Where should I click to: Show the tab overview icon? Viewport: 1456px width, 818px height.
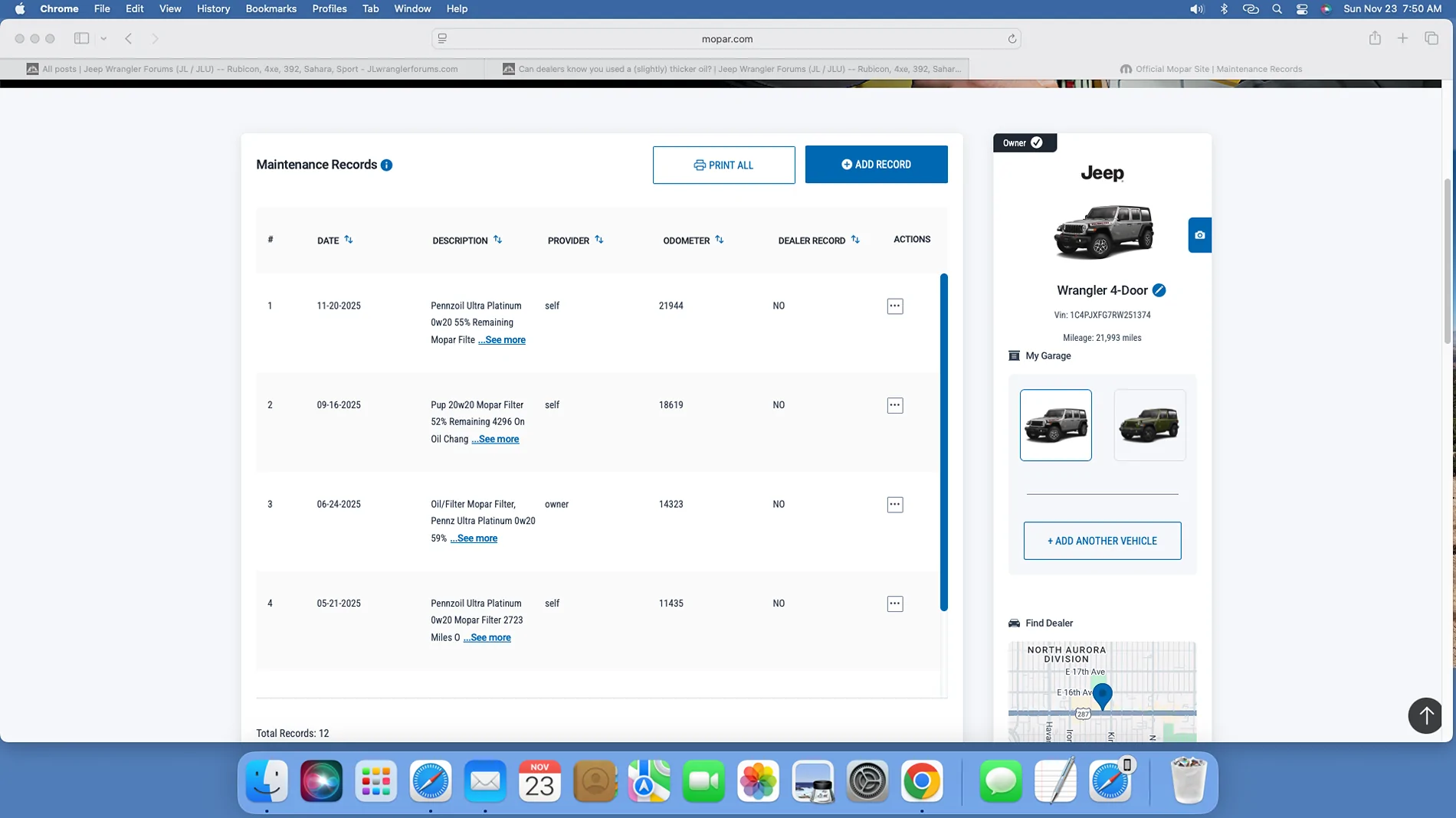pos(1431,38)
